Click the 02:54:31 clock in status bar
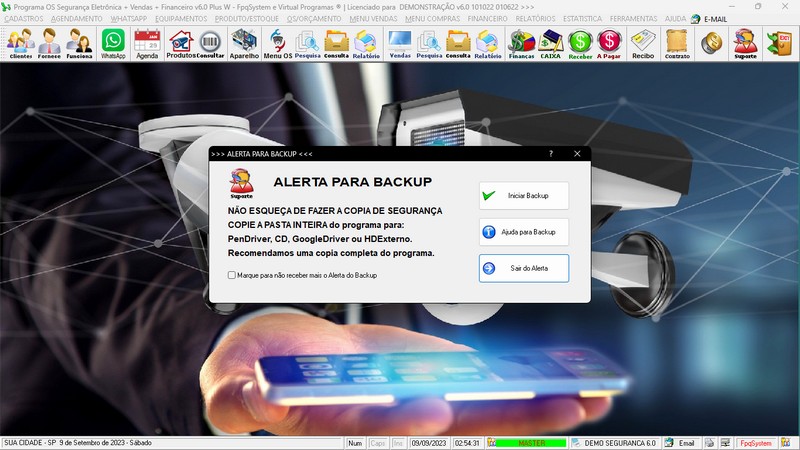800x450 pixels. coord(467,443)
